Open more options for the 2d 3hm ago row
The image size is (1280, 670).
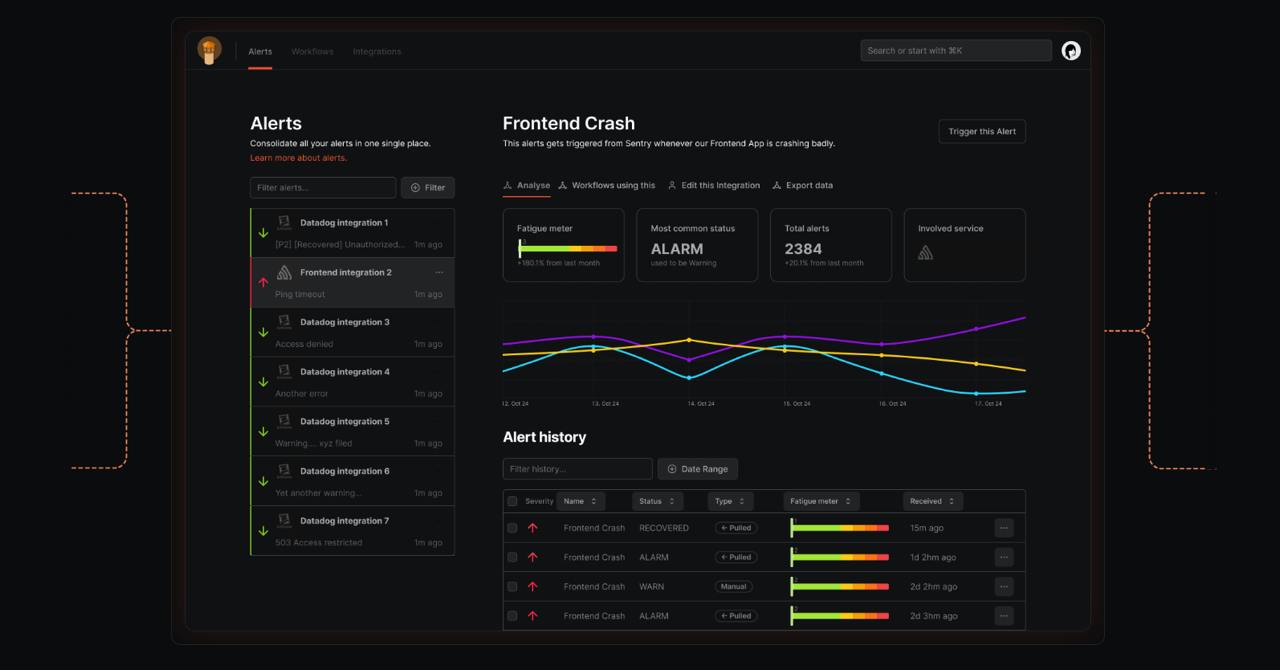pos(1004,616)
